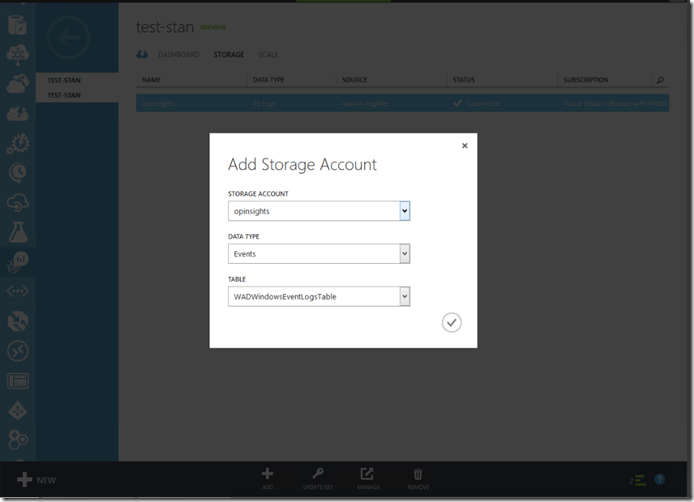This screenshot has width=694, height=502.
Task: Switch to the Dashboard tab
Action: [178, 54]
